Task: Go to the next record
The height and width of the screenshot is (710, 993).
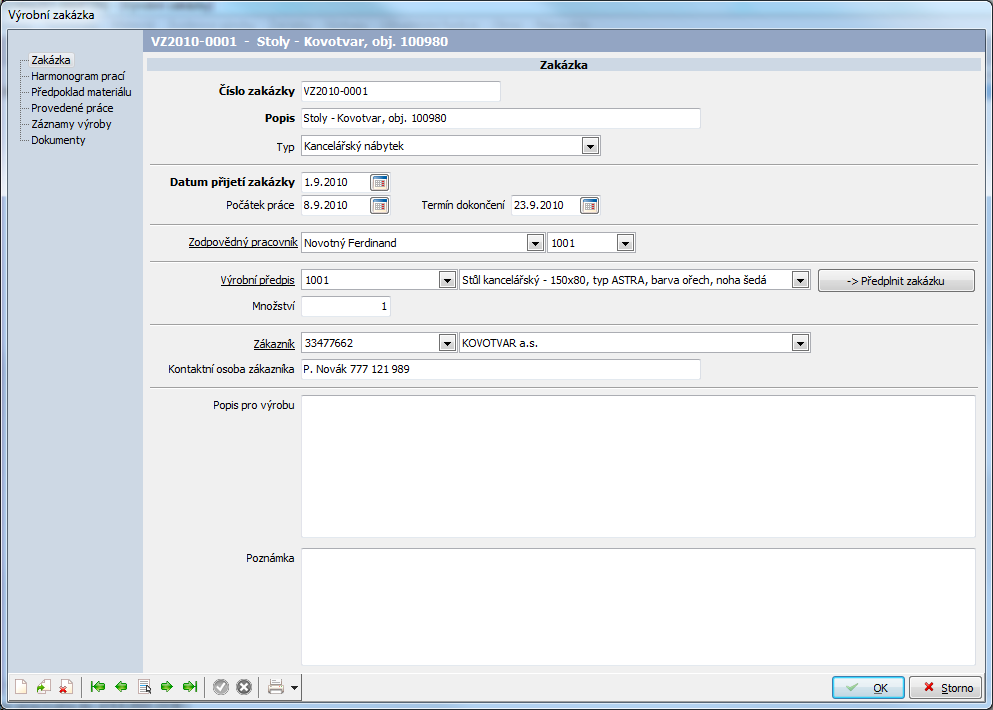Action: pyautogui.click(x=167, y=687)
